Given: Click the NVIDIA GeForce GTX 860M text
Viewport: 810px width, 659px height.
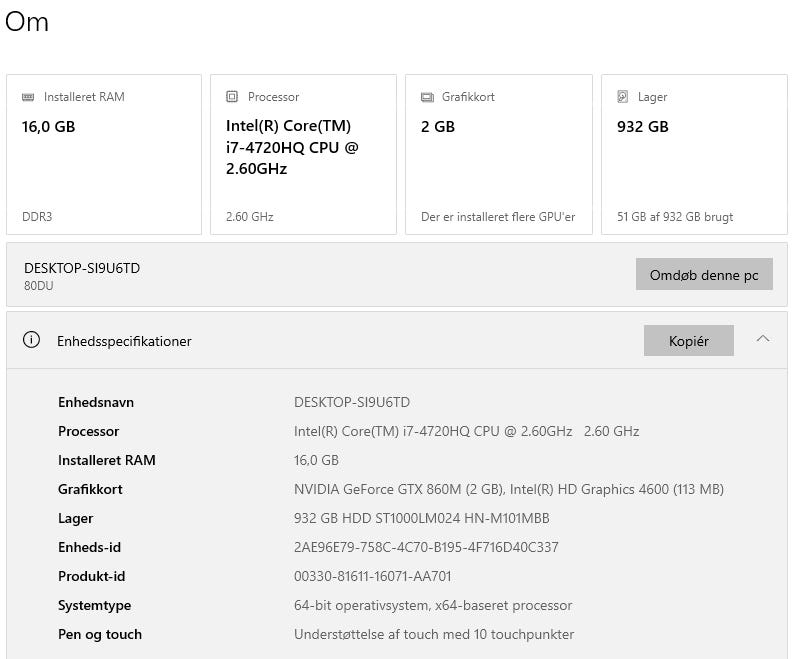Looking at the screenshot, I should pos(397,489).
